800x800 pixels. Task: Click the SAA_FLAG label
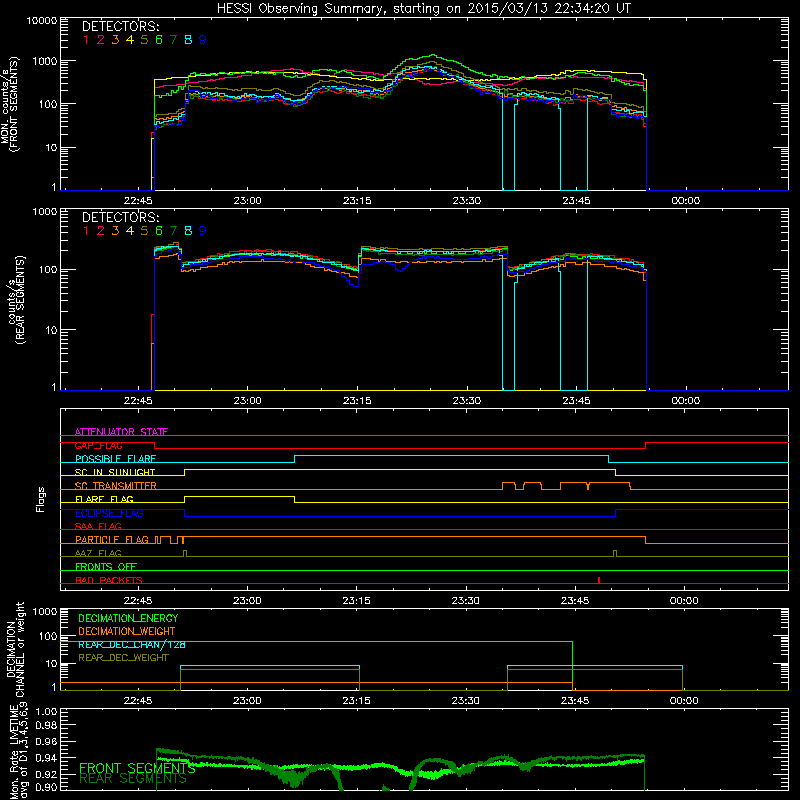click(98, 526)
